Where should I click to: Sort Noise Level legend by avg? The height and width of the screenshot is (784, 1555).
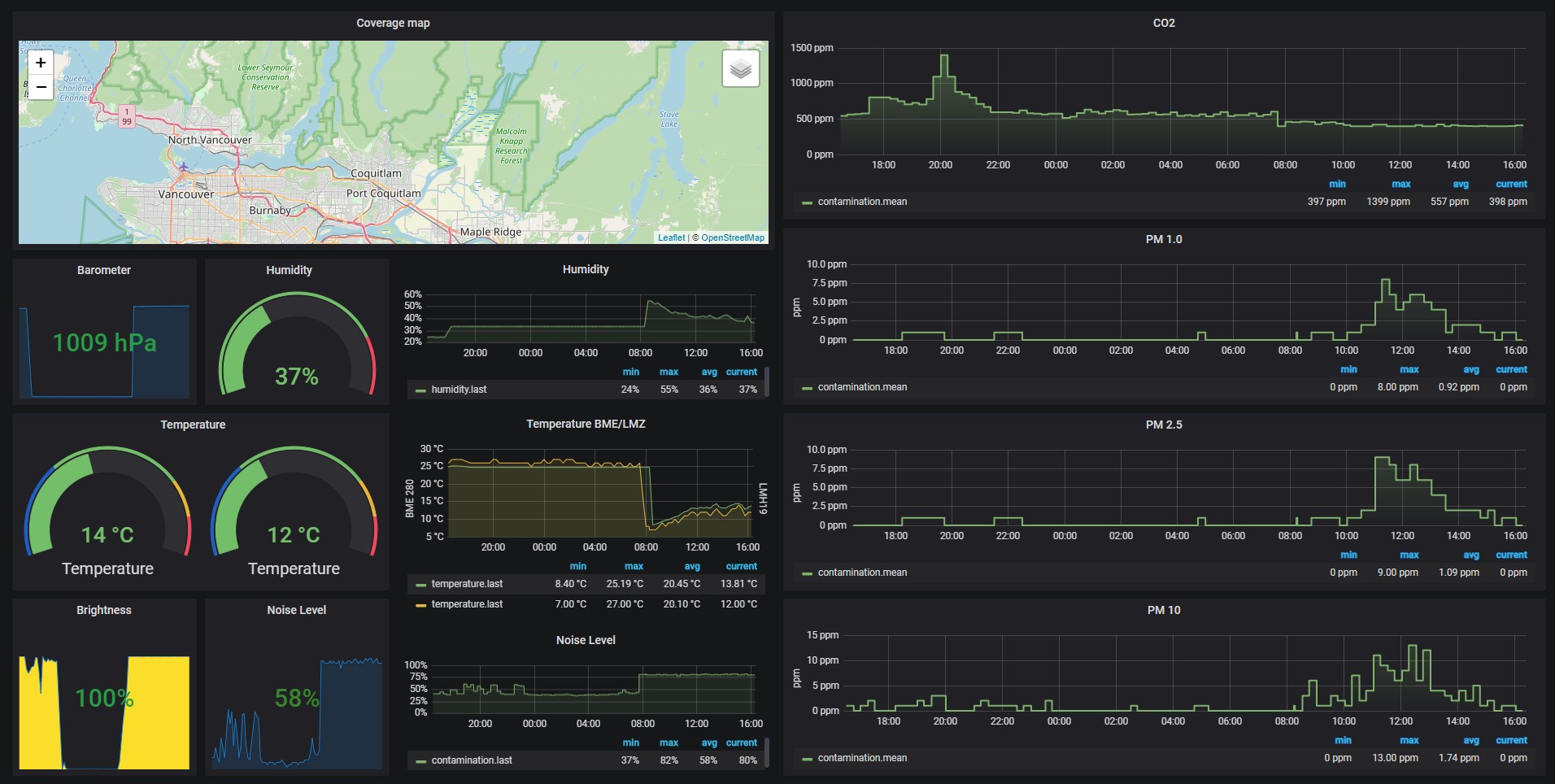tap(709, 743)
